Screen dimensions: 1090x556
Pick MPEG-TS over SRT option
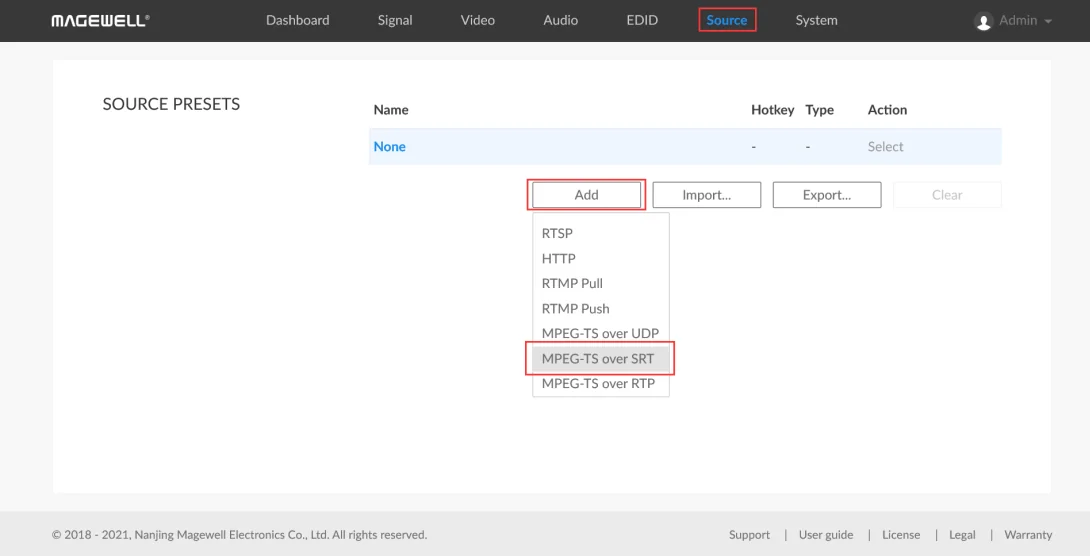[x=601, y=359]
